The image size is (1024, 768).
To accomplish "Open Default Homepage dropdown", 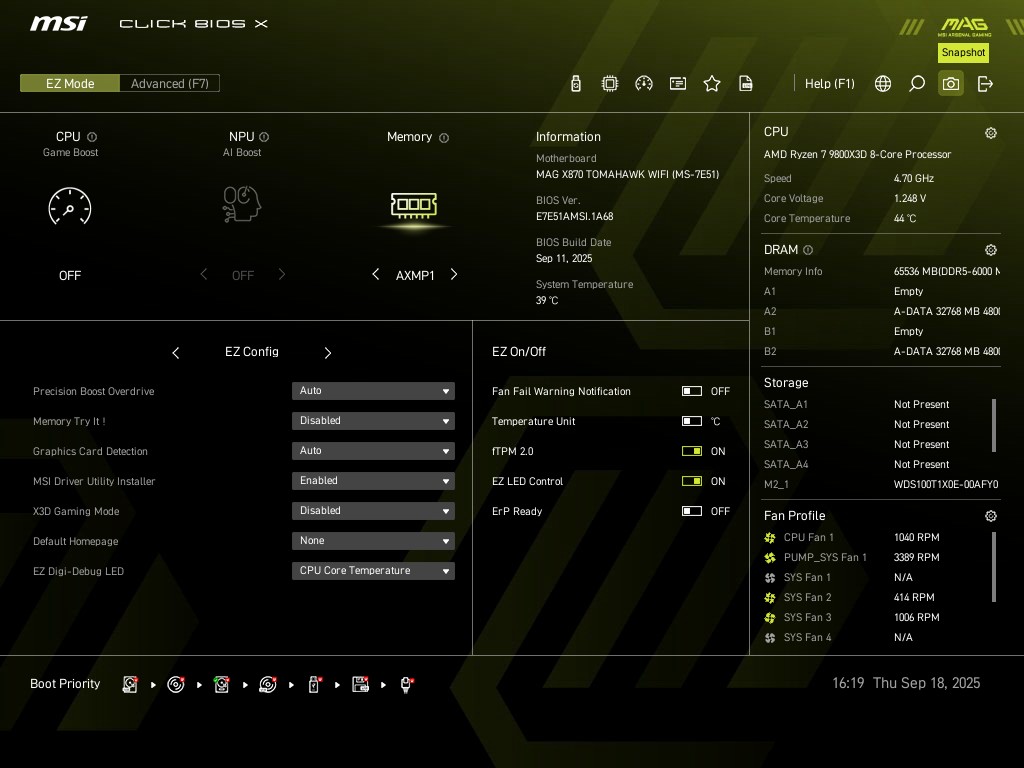I will tap(373, 541).
